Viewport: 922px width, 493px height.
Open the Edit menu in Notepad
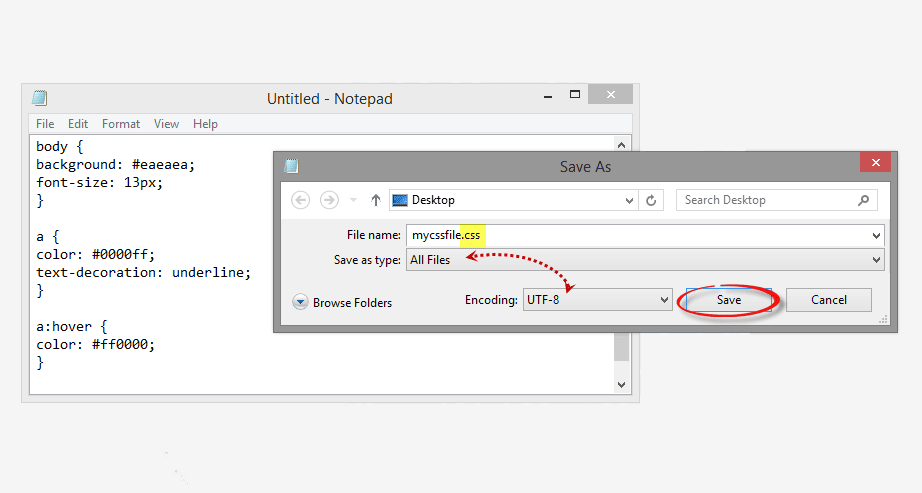(78, 124)
